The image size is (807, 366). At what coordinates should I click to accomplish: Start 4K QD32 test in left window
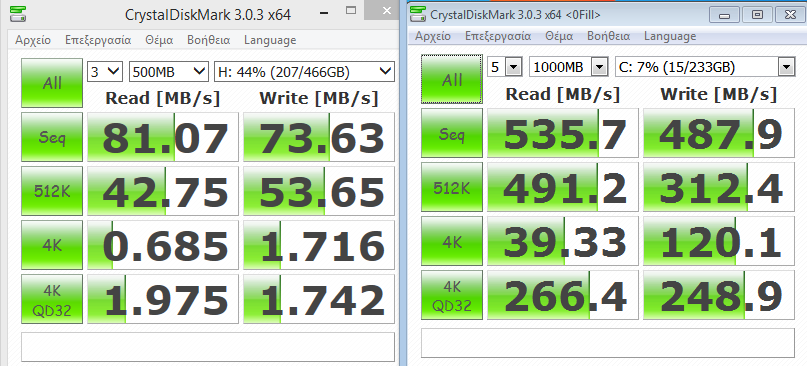click(x=52, y=299)
